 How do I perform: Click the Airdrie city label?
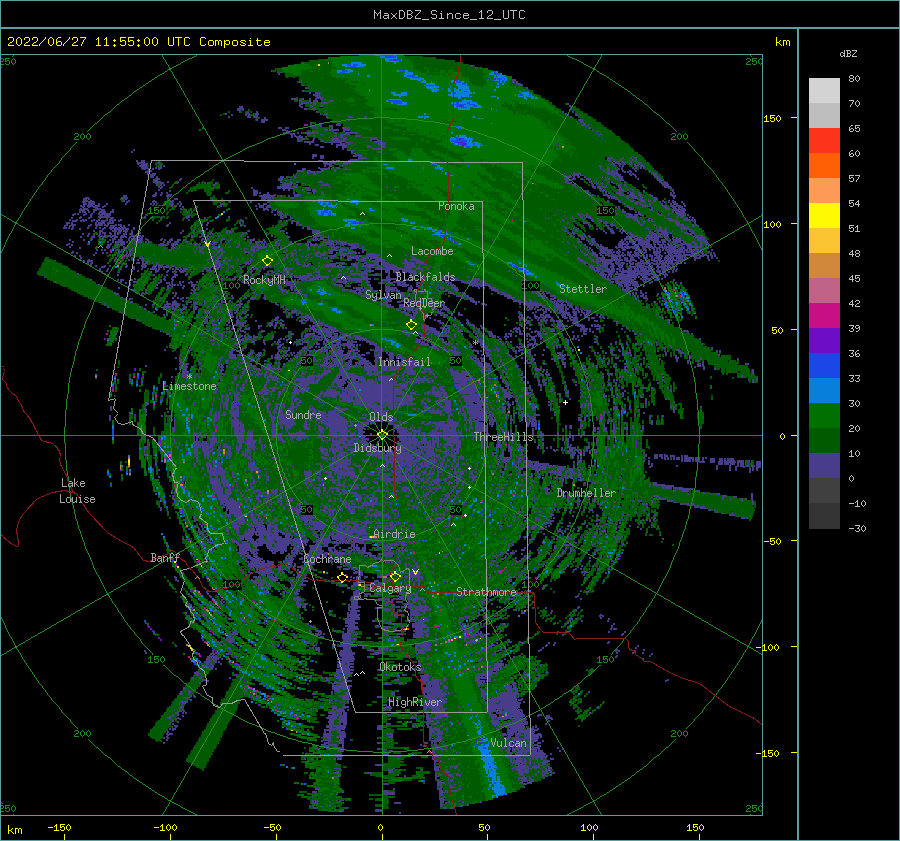point(394,534)
